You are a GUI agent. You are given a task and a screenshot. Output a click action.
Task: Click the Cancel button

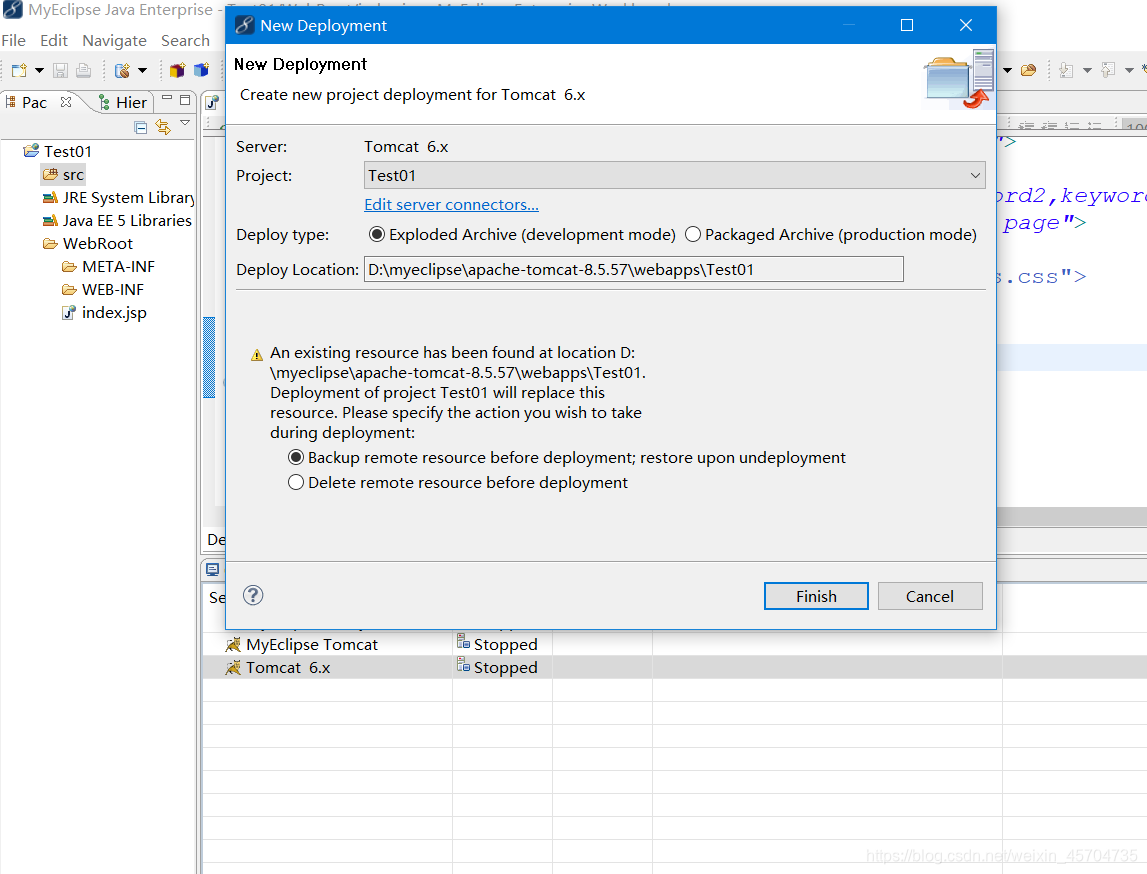point(930,596)
